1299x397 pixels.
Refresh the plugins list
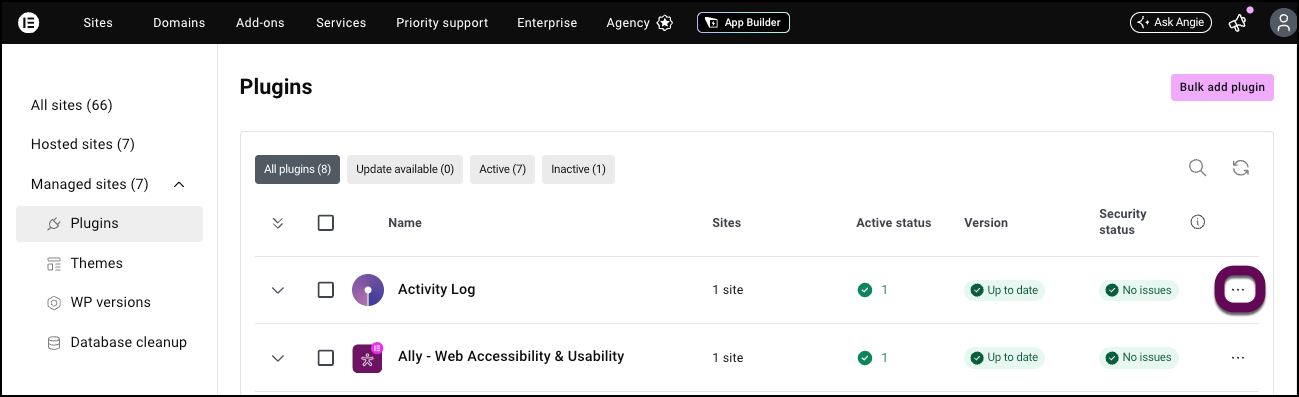click(1241, 168)
